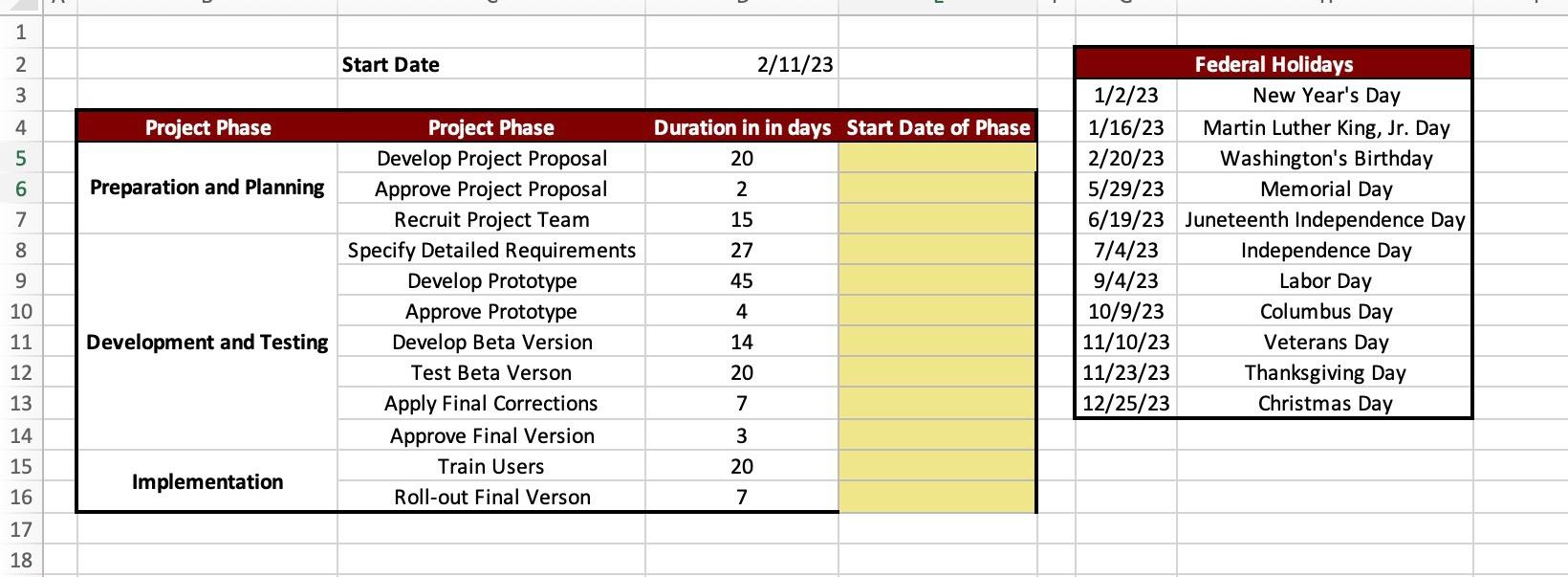Select the Federal Holidays title cell

pos(1274,64)
